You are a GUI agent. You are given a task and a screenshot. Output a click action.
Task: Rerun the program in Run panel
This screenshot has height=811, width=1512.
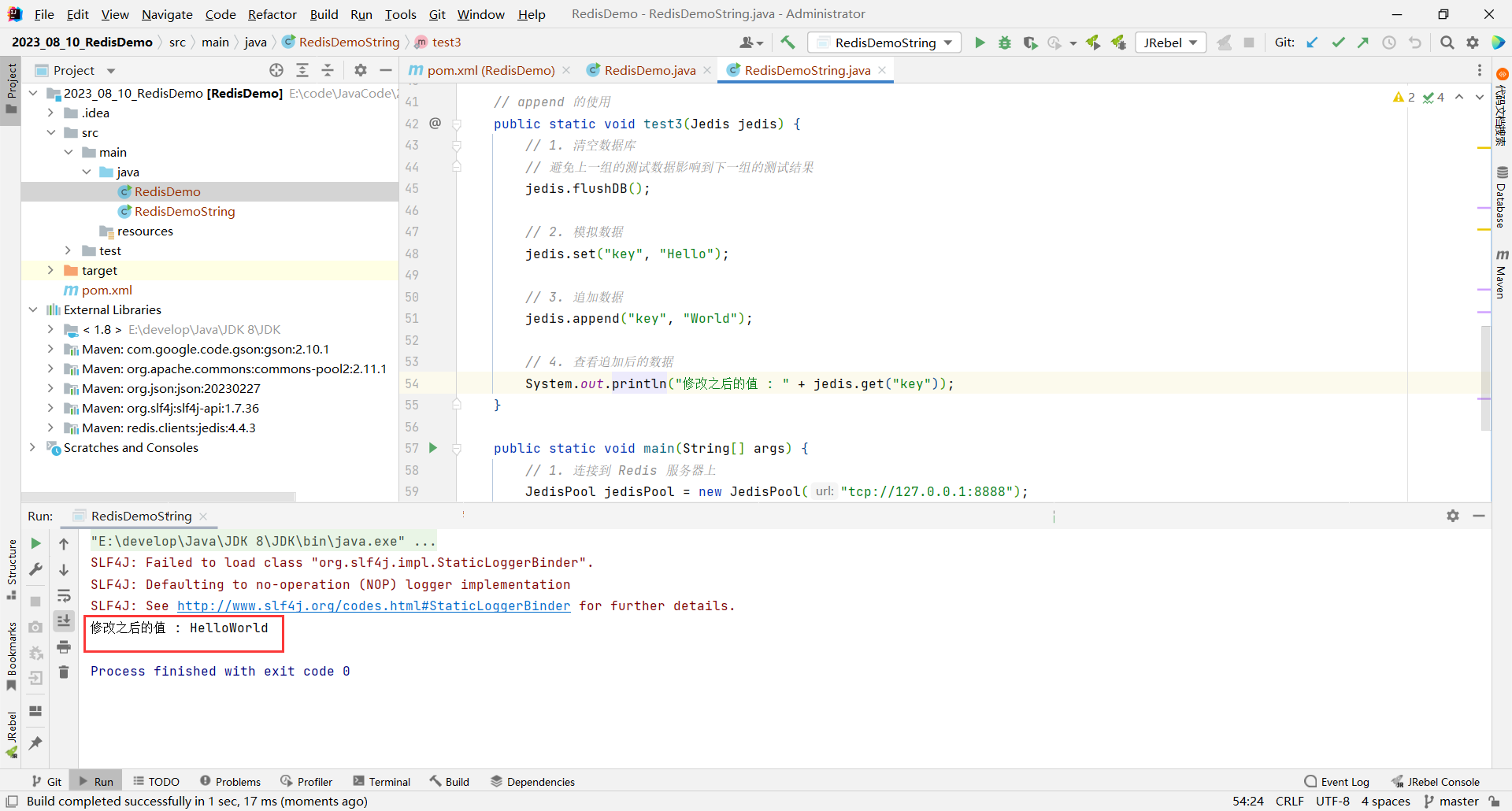click(35, 543)
